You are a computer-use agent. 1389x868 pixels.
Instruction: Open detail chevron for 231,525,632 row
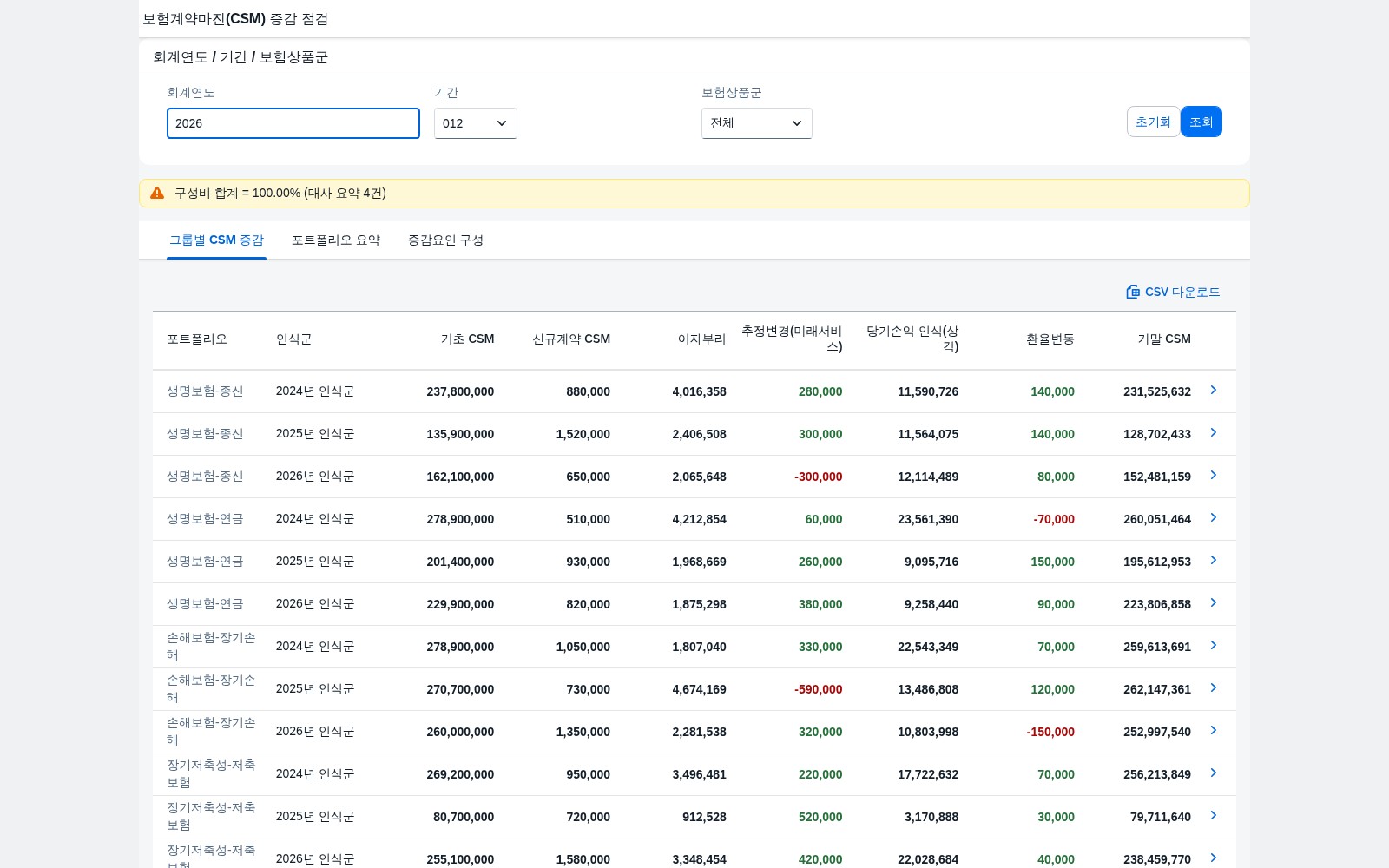1214,391
